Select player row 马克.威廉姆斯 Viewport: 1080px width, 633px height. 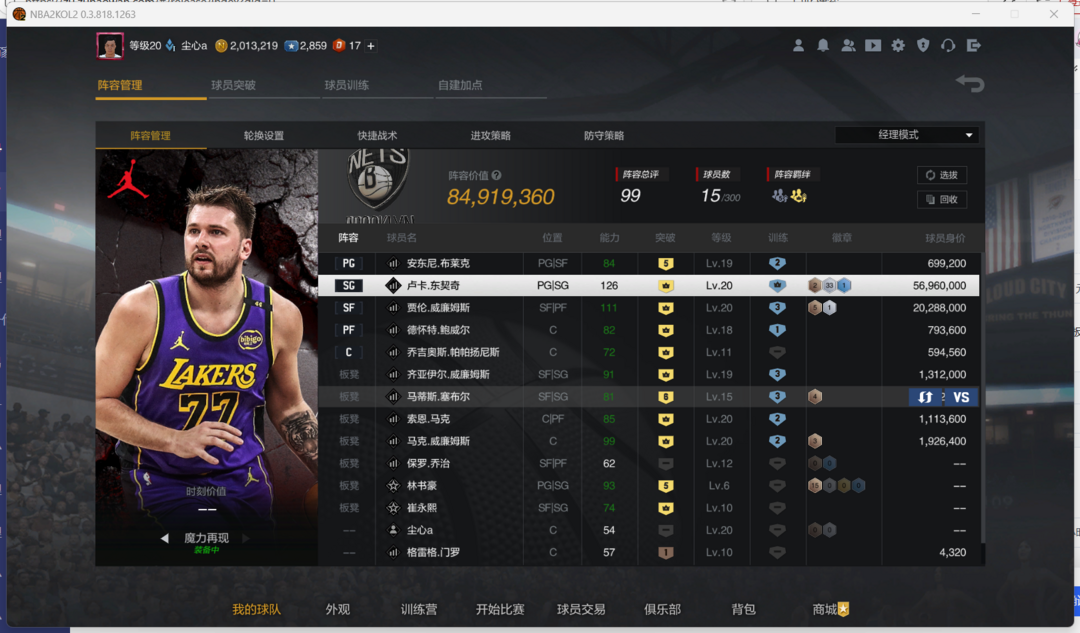[x=648, y=441]
